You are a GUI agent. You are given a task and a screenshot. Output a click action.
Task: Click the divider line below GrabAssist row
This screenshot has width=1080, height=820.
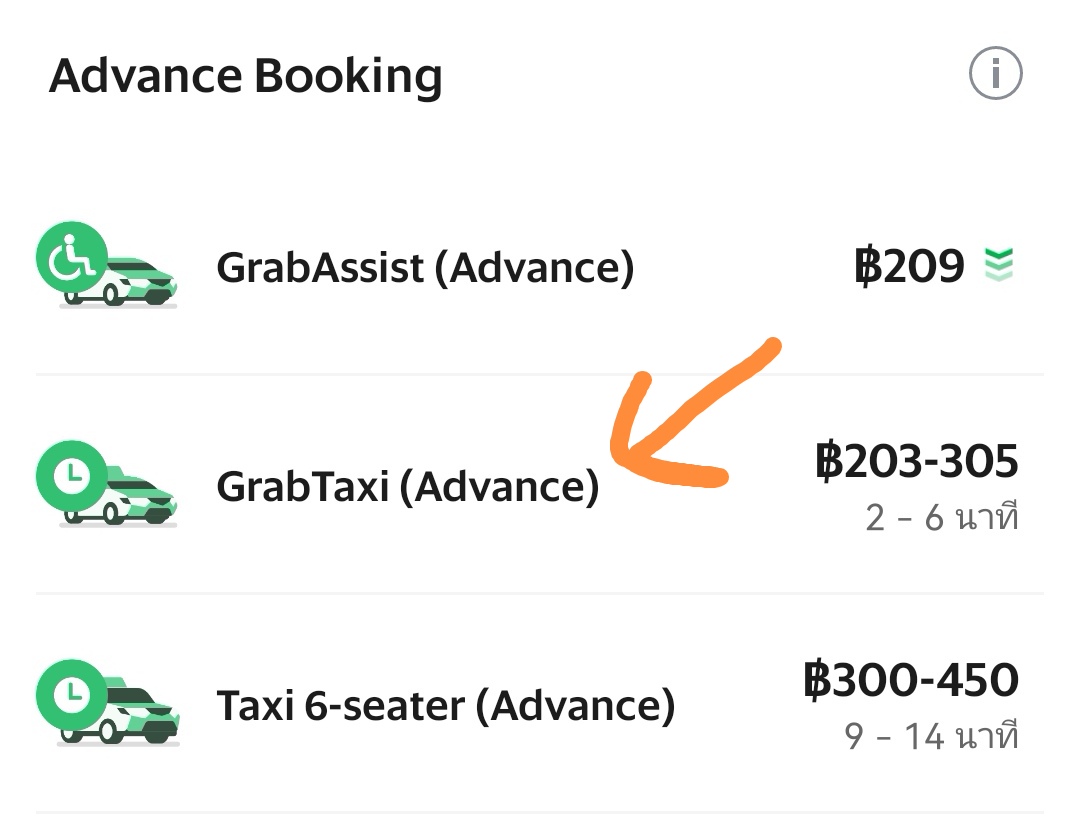[540, 375]
